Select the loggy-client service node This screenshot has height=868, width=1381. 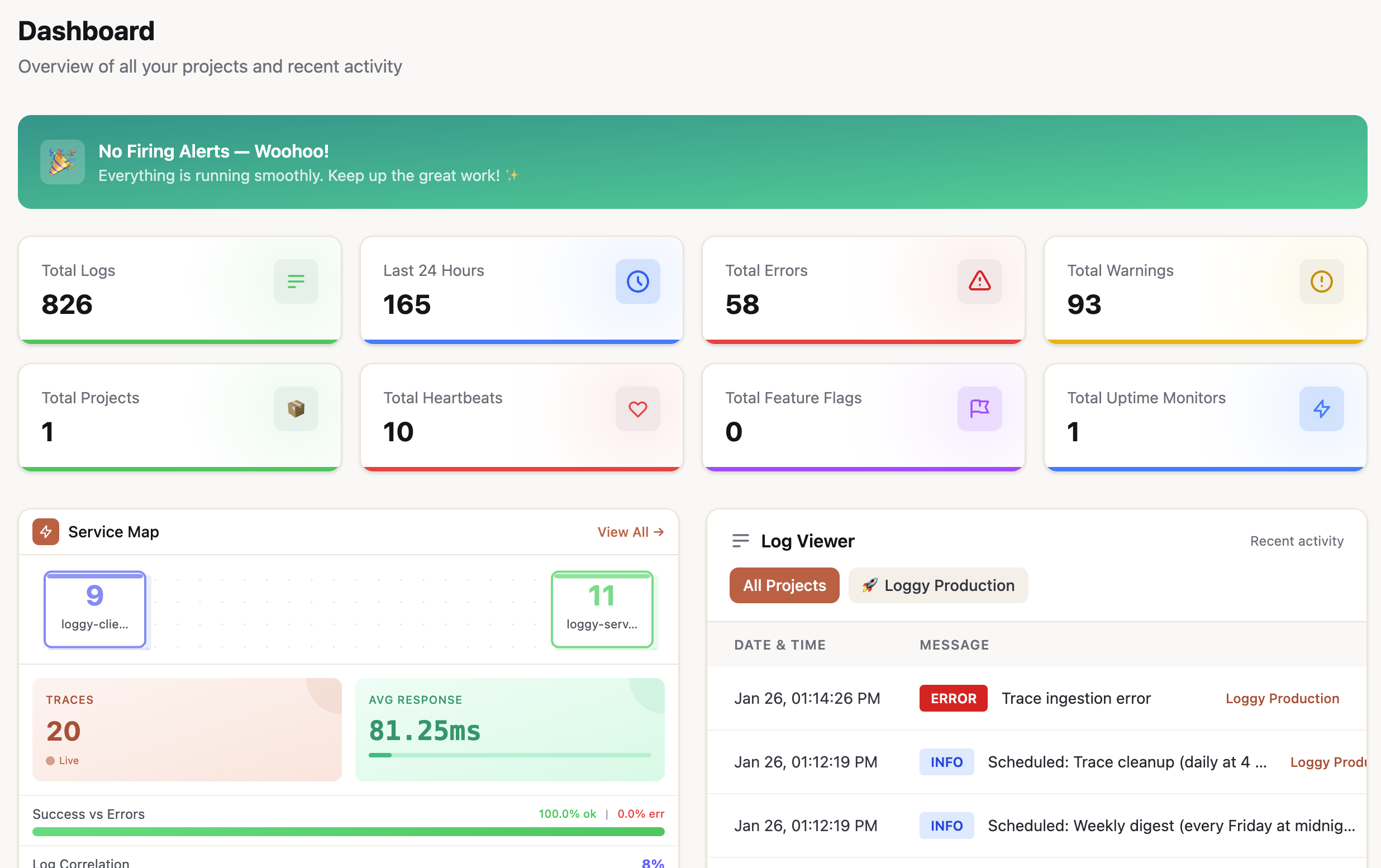(x=94, y=609)
